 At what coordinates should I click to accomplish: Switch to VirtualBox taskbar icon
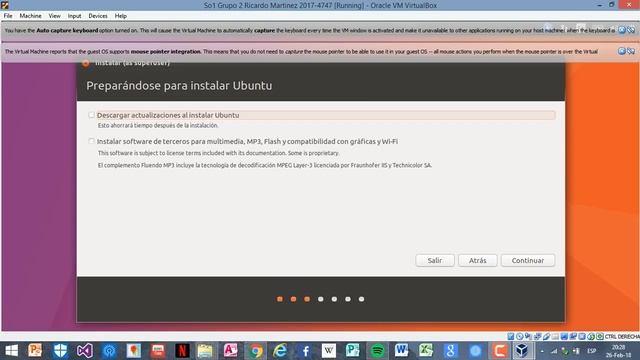tap(522, 351)
